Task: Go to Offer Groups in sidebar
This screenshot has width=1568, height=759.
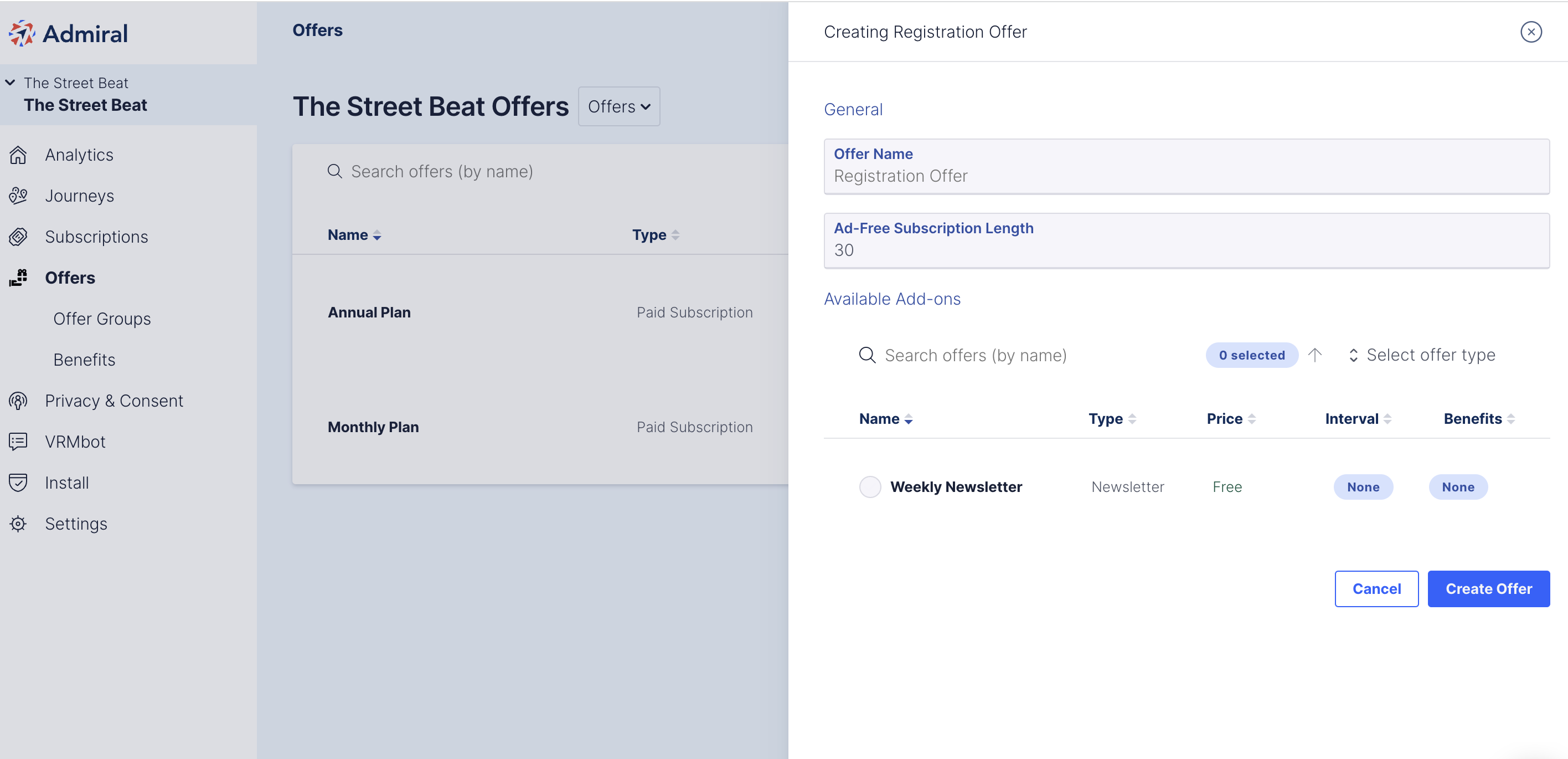Action: click(102, 319)
